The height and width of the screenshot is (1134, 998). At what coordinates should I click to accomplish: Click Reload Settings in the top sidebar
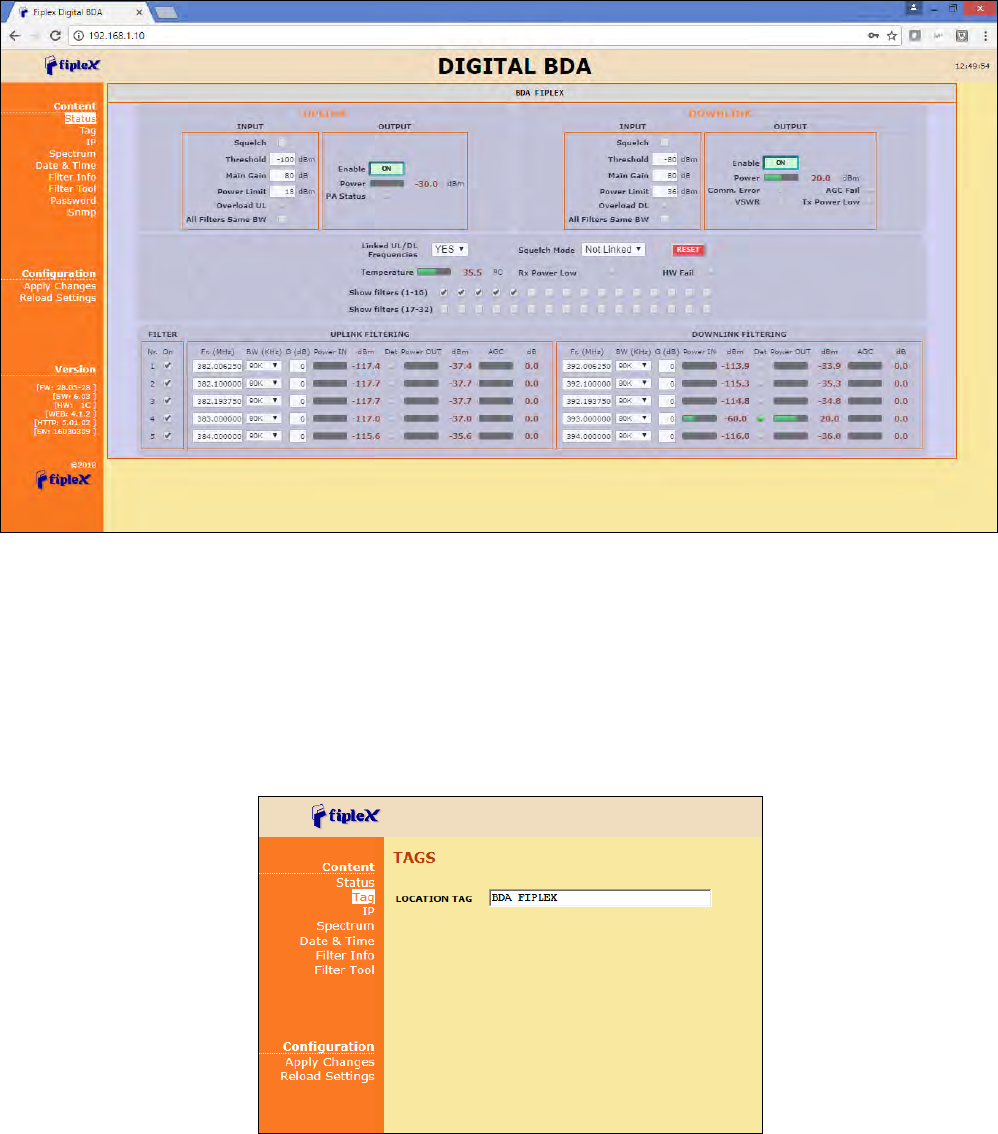[58, 298]
